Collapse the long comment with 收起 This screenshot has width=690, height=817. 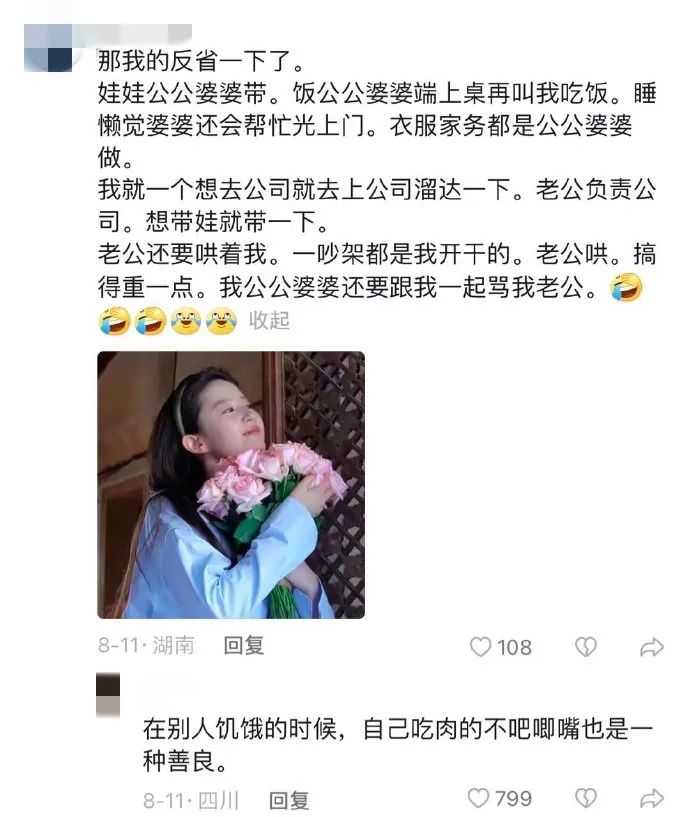[269, 320]
